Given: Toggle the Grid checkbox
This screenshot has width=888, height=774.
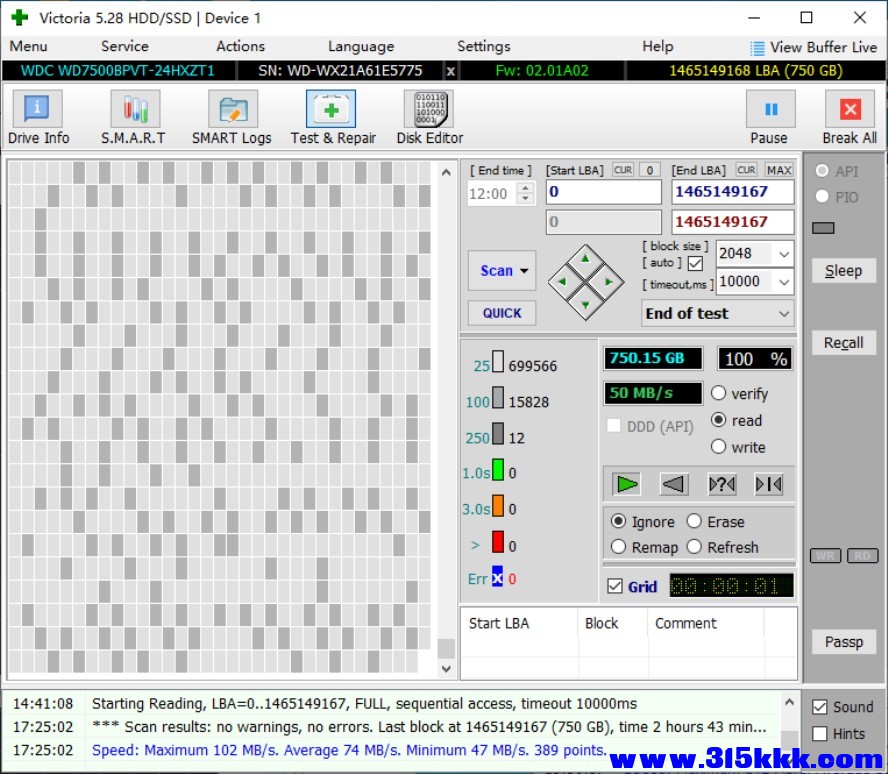Looking at the screenshot, I should pyautogui.click(x=615, y=587).
